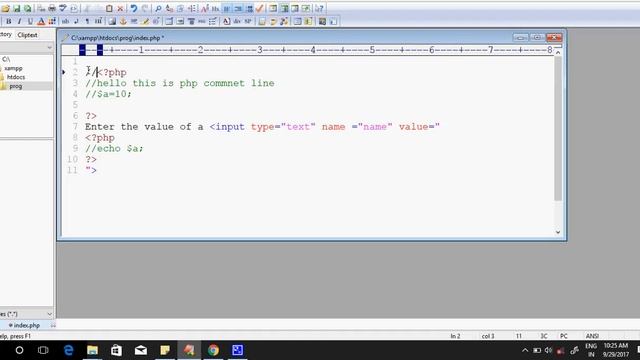Switch to the Cliptext tab
This screenshot has width=640, height=360.
(x=27, y=35)
